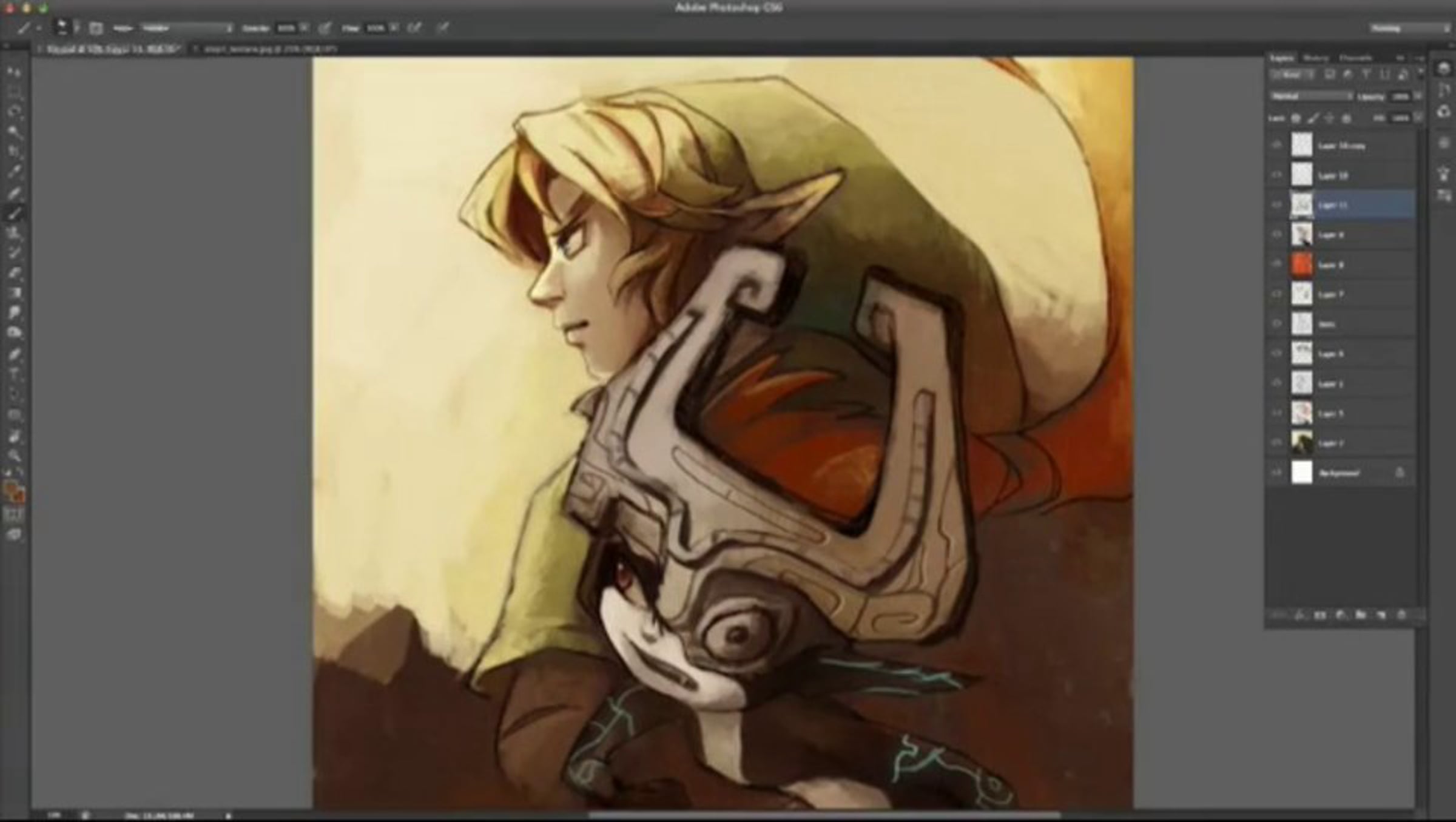Switch to the History panel tab

coord(1316,58)
